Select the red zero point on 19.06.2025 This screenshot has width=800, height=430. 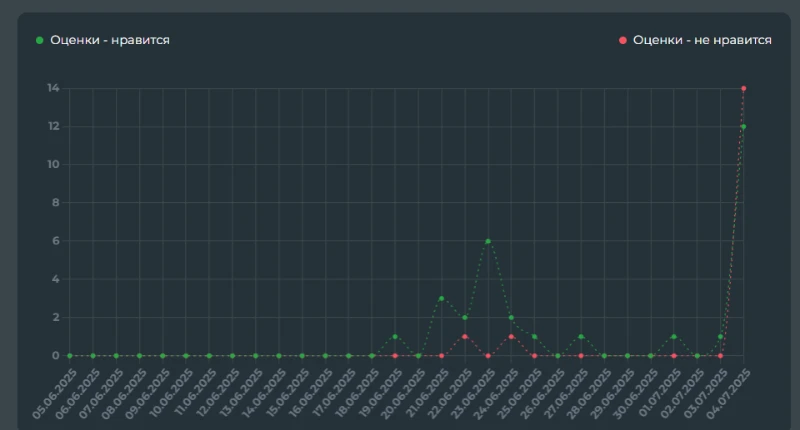395,356
